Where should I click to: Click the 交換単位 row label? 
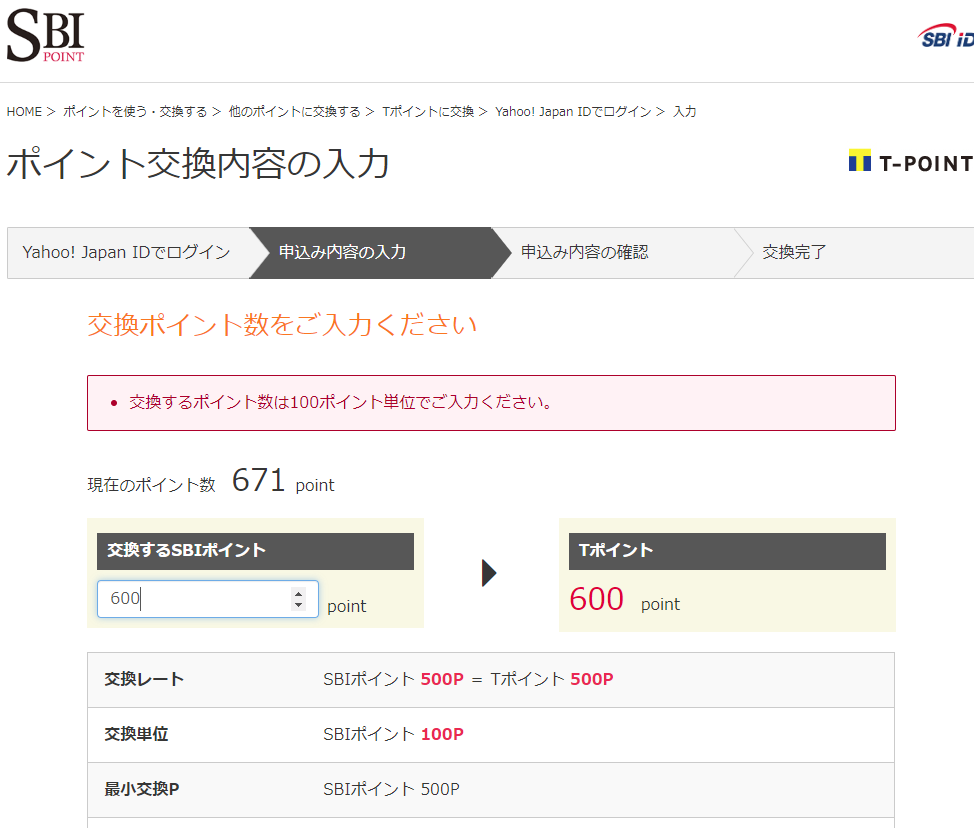(x=136, y=734)
